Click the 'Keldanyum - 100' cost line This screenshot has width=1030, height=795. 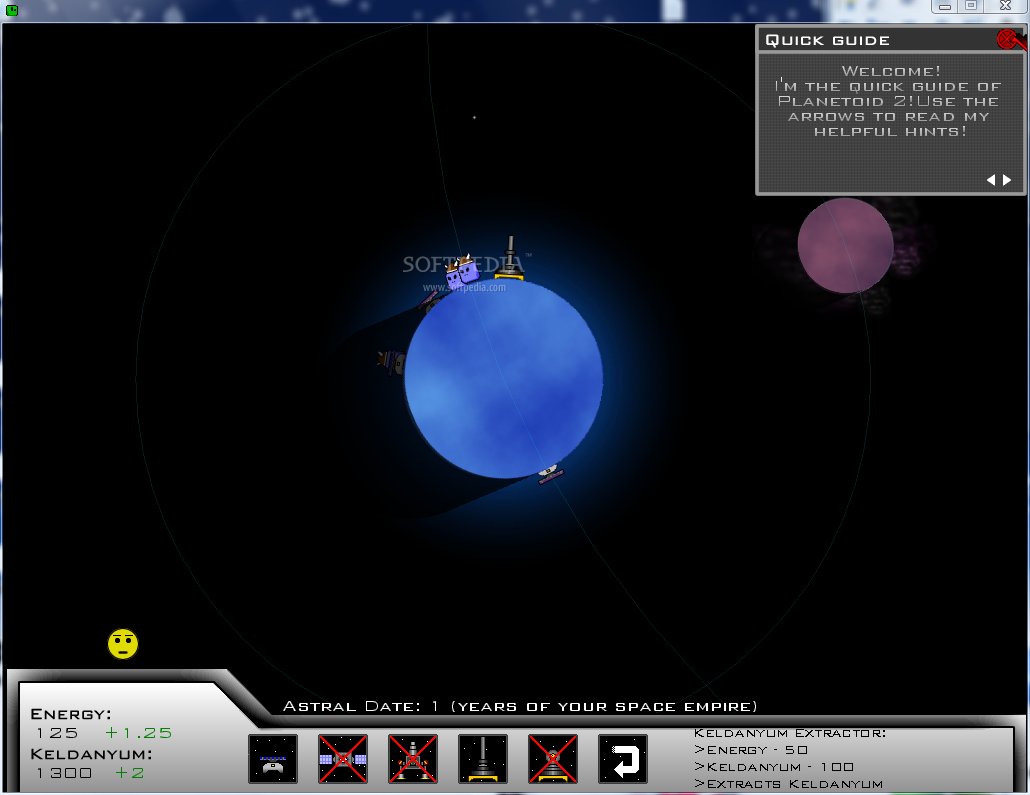click(774, 767)
